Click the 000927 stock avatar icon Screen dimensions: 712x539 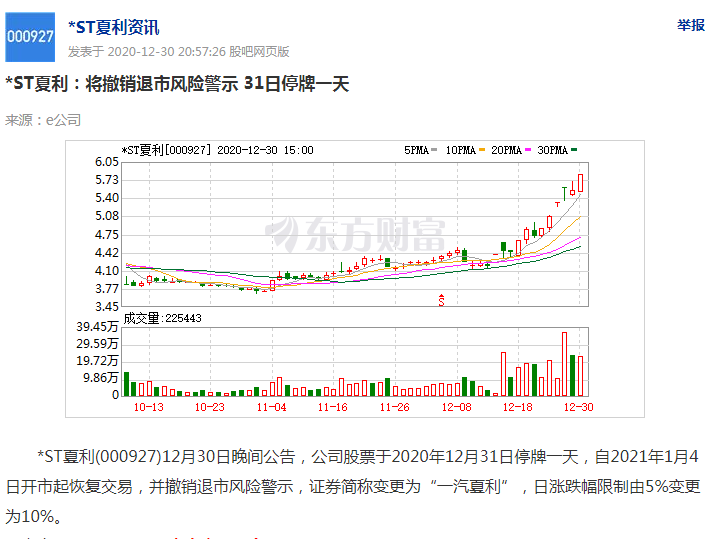click(x=30, y=37)
